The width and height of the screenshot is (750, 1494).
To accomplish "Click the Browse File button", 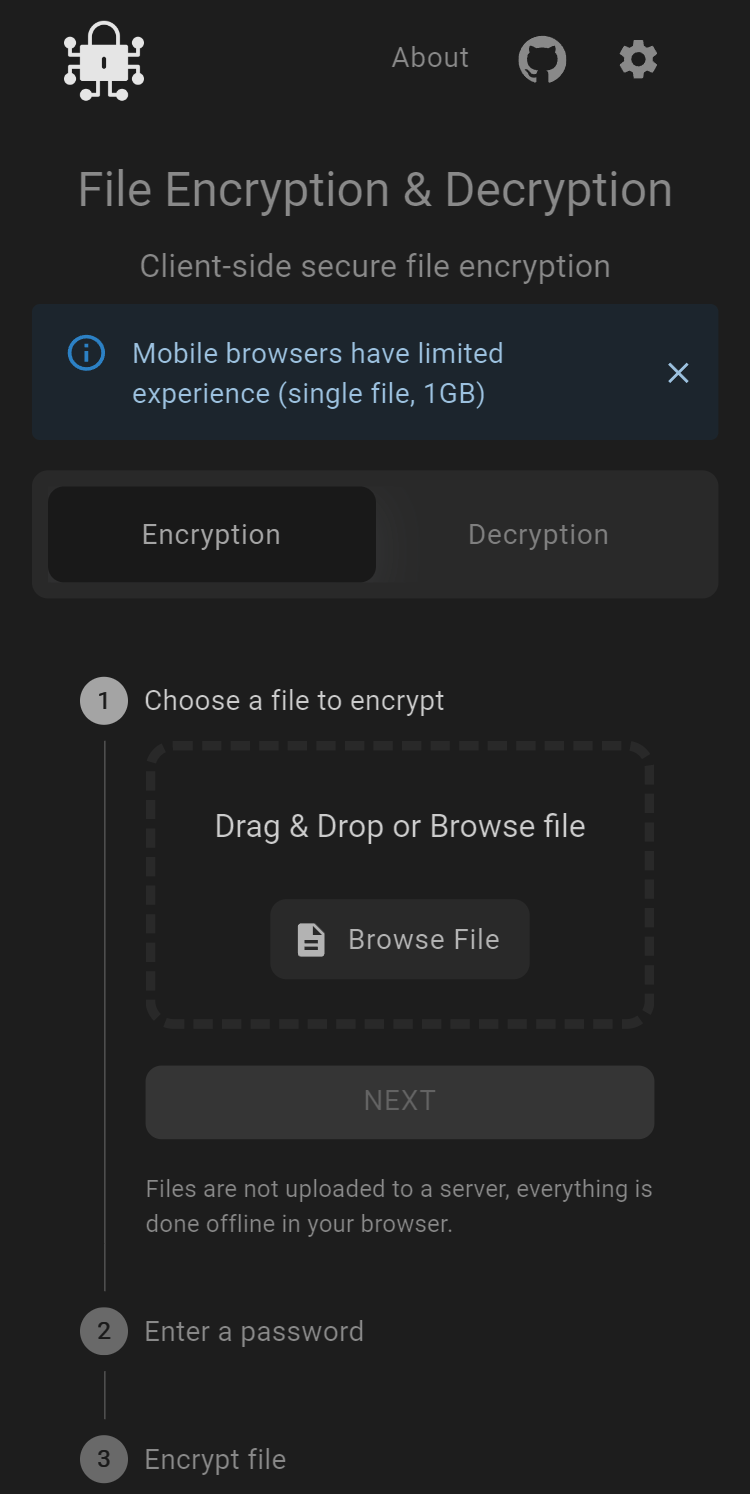I will [x=400, y=939].
